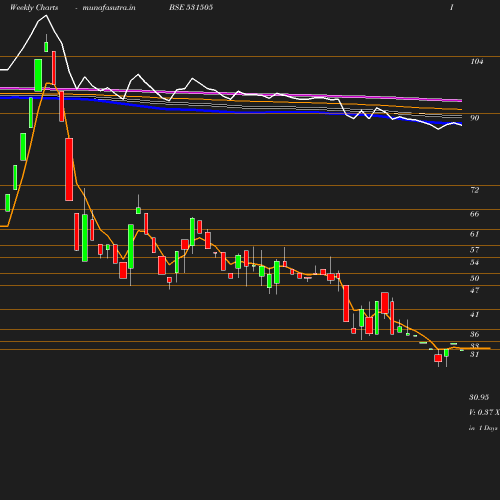Click the 54 price level label
This screenshot has height=500, width=500.
(x=475, y=262)
